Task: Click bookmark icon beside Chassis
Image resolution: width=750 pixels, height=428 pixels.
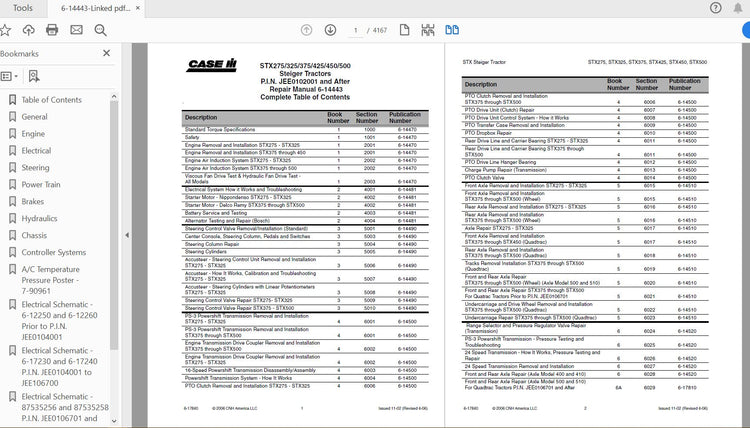Action: coord(12,235)
